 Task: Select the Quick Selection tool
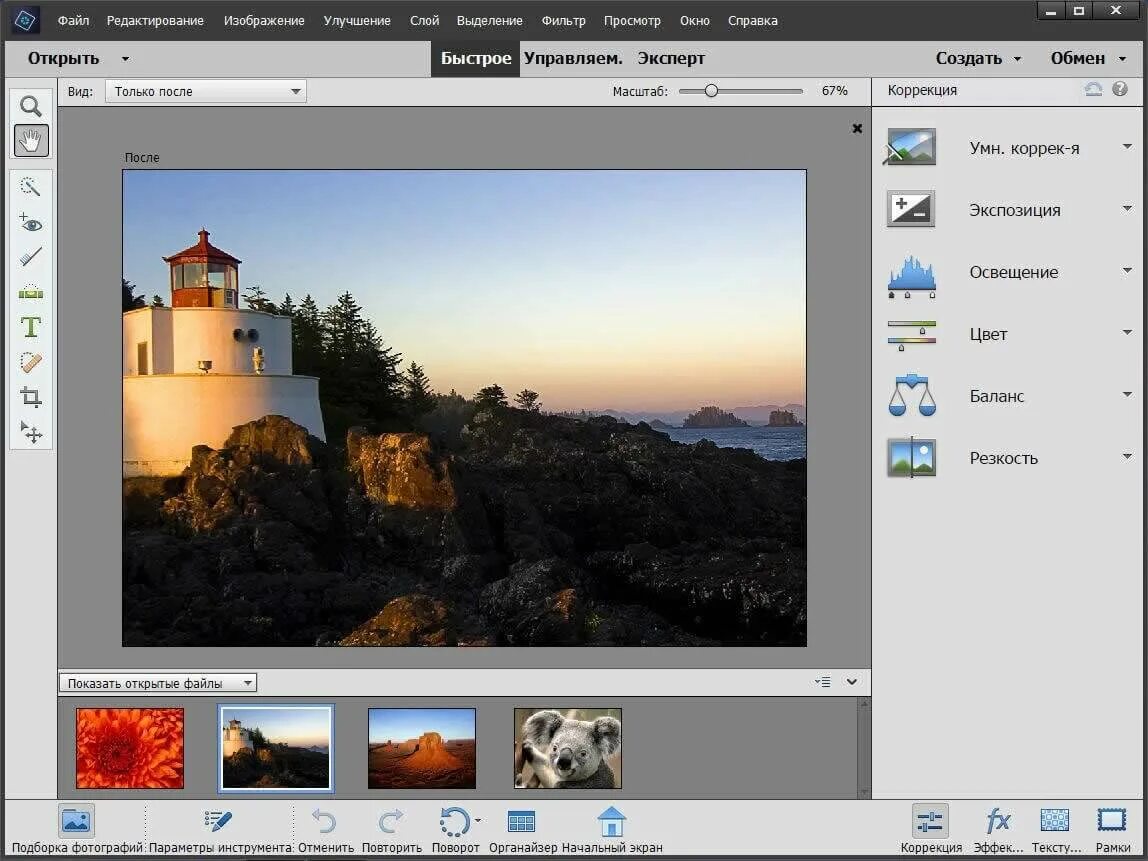(x=31, y=187)
